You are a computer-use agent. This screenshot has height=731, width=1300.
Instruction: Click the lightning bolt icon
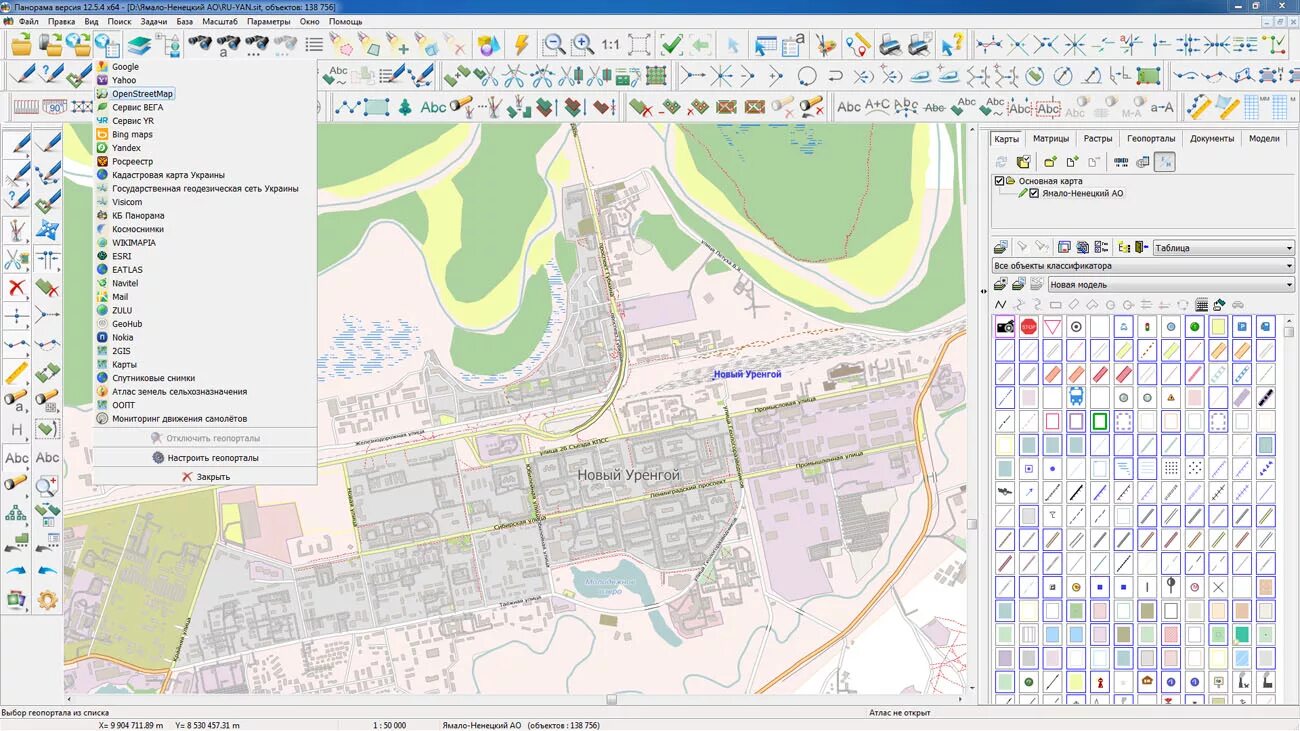[x=521, y=45]
